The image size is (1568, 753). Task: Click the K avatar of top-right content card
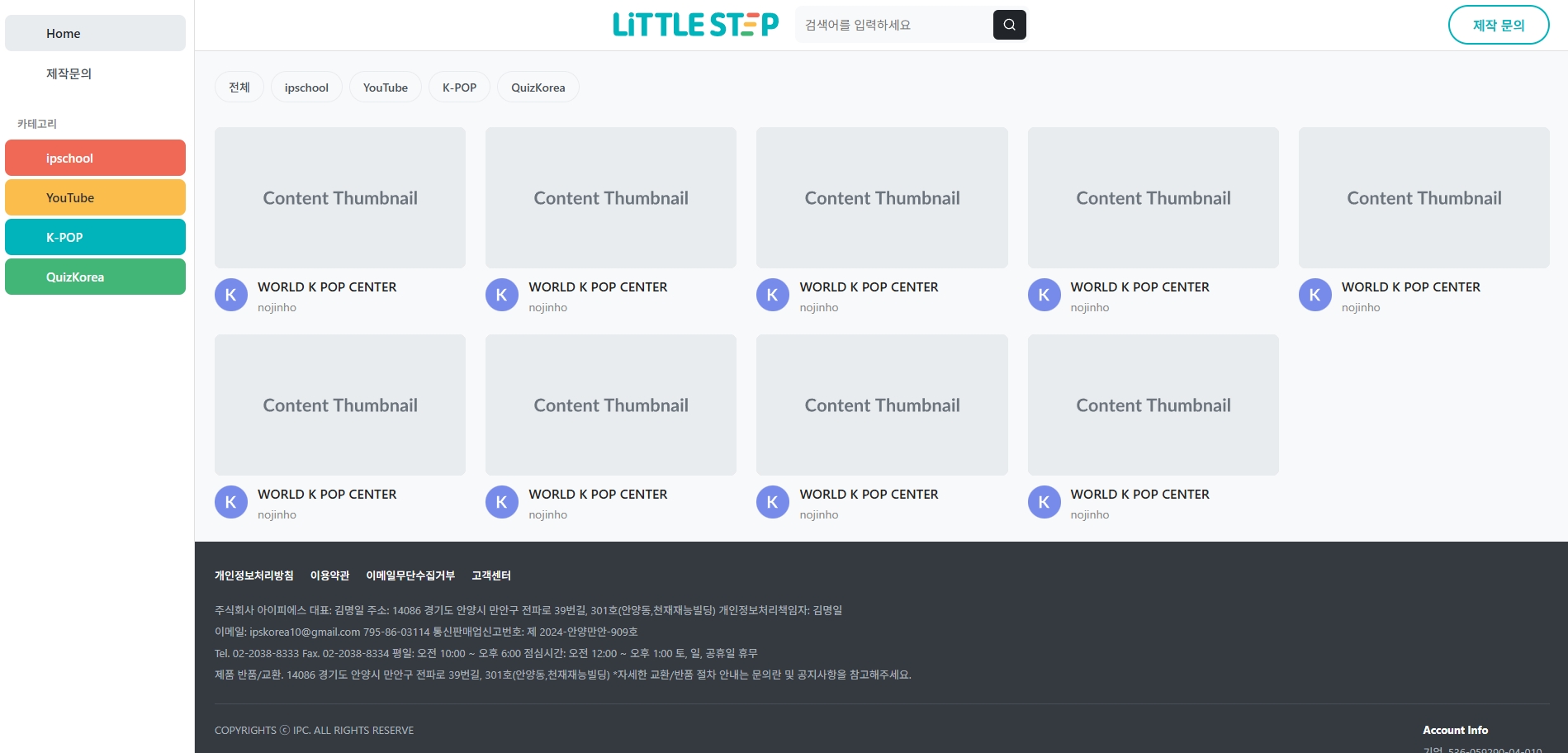click(x=1315, y=296)
